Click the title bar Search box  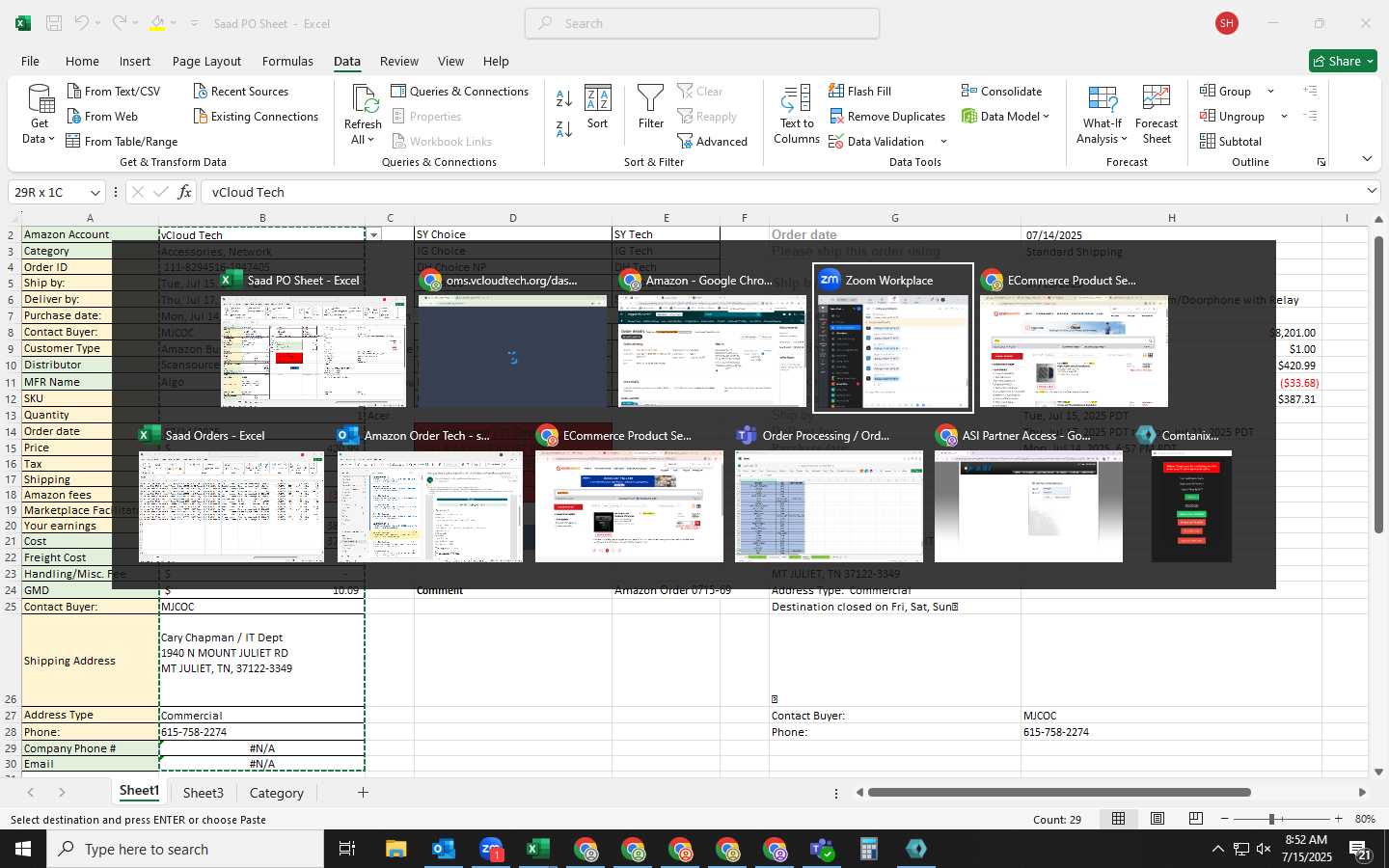(702, 23)
